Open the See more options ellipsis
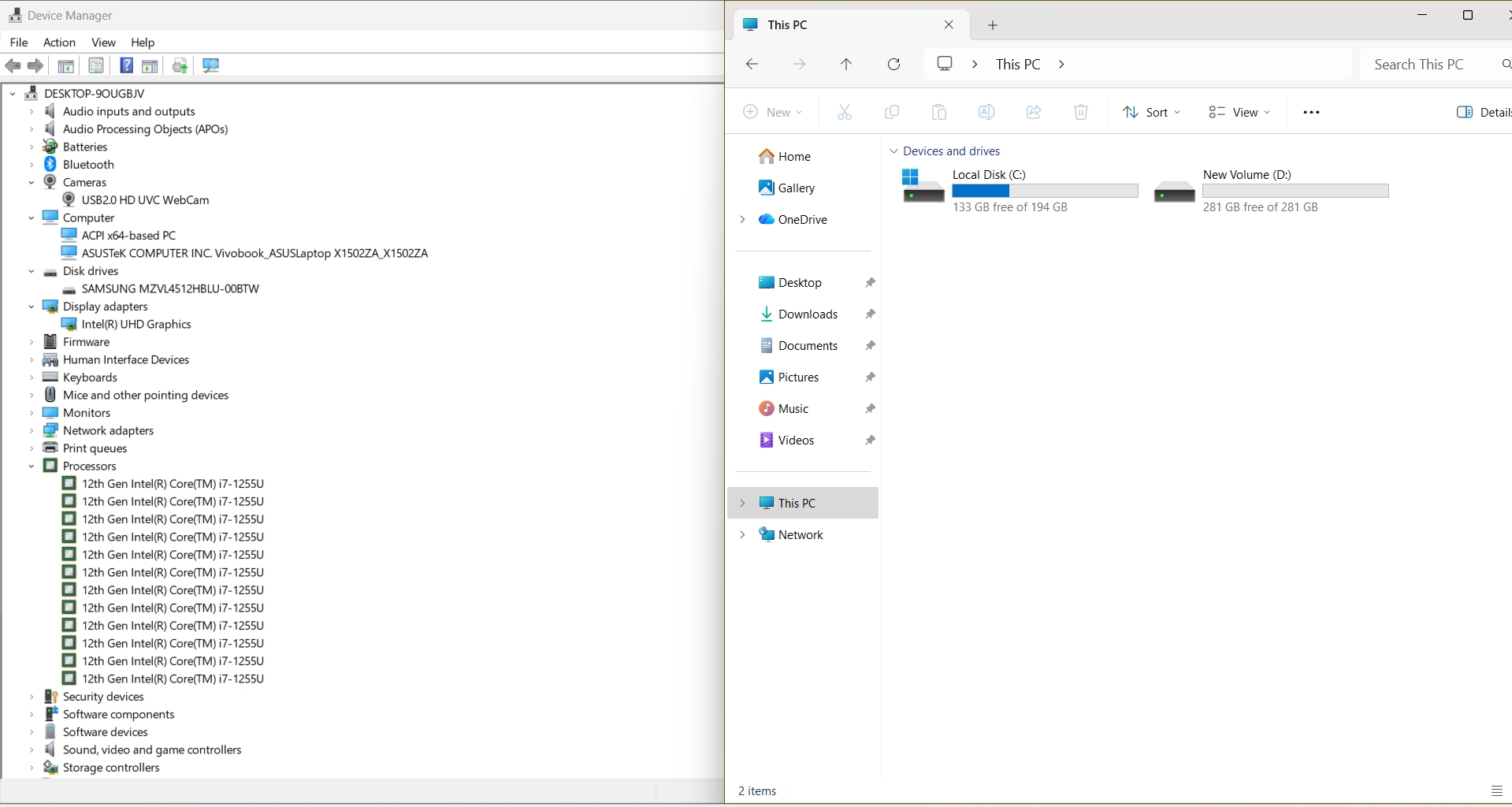 pos(1311,113)
